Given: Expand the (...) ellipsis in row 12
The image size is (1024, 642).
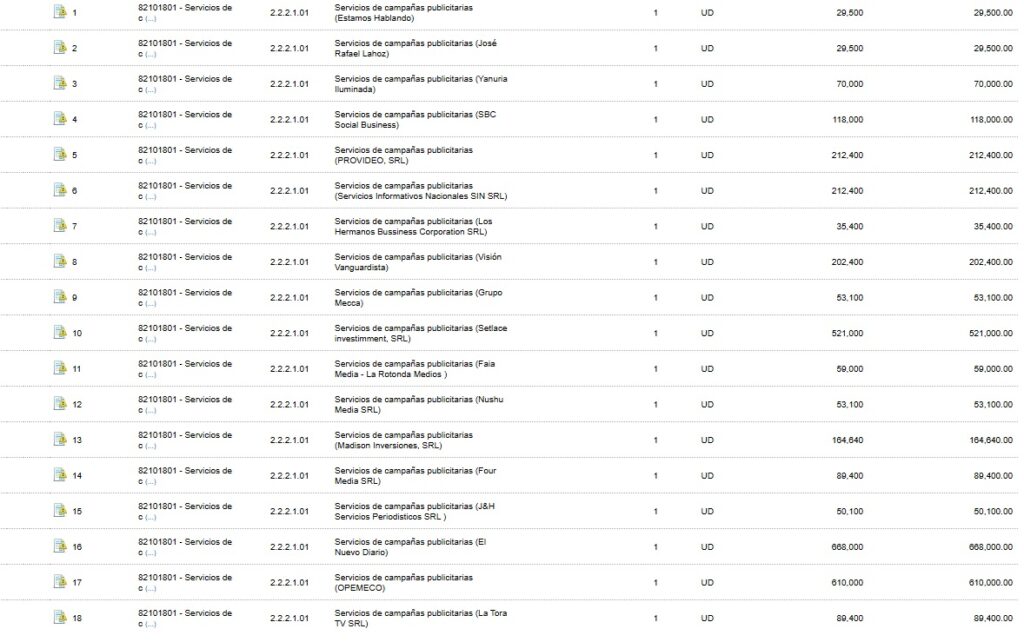Looking at the screenshot, I should pos(150,411).
